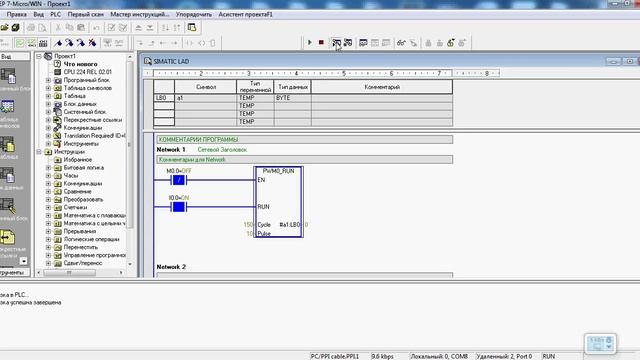Expand Битовая логика instruction folder

(x=48, y=168)
